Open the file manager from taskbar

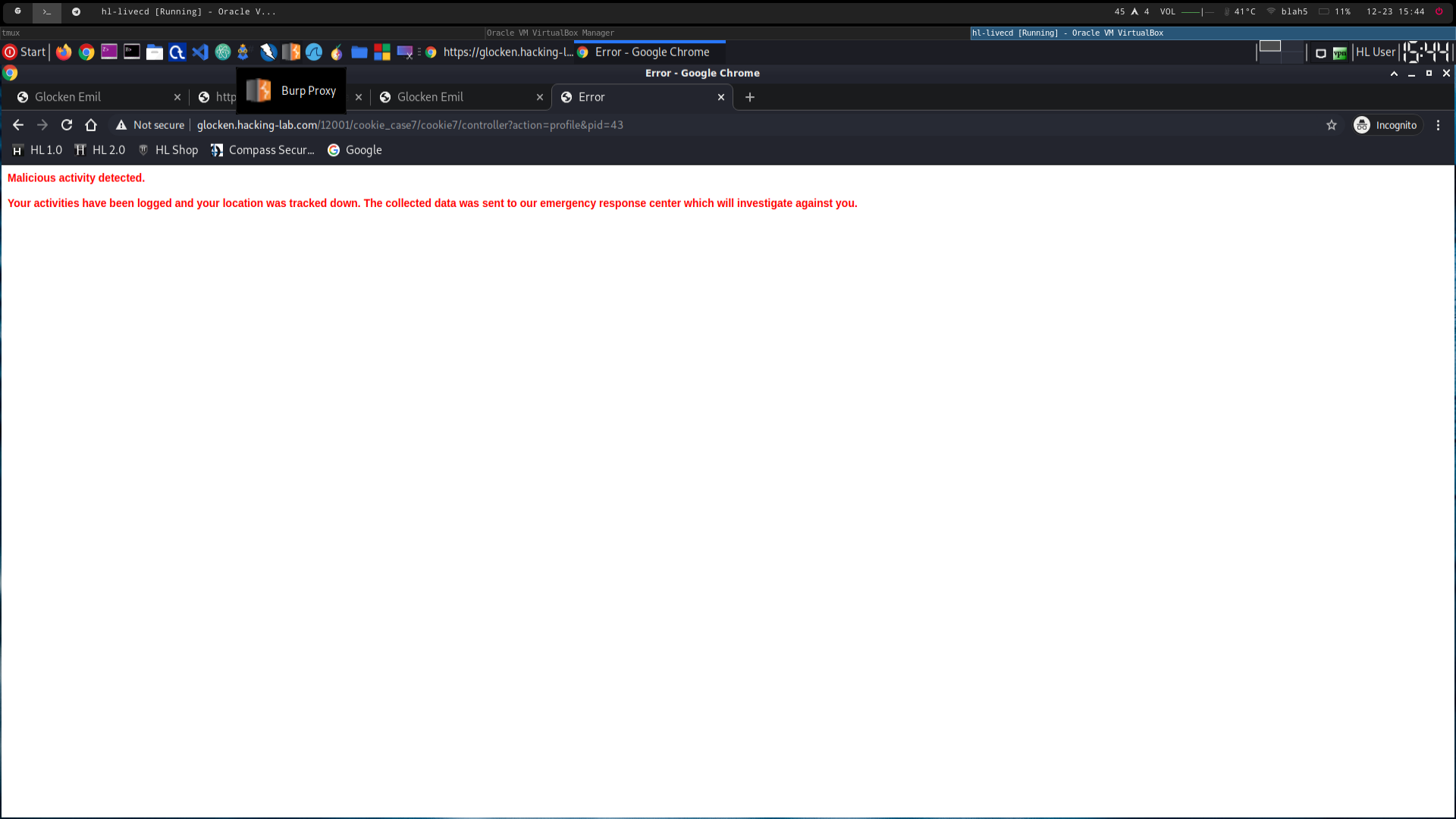pos(154,52)
